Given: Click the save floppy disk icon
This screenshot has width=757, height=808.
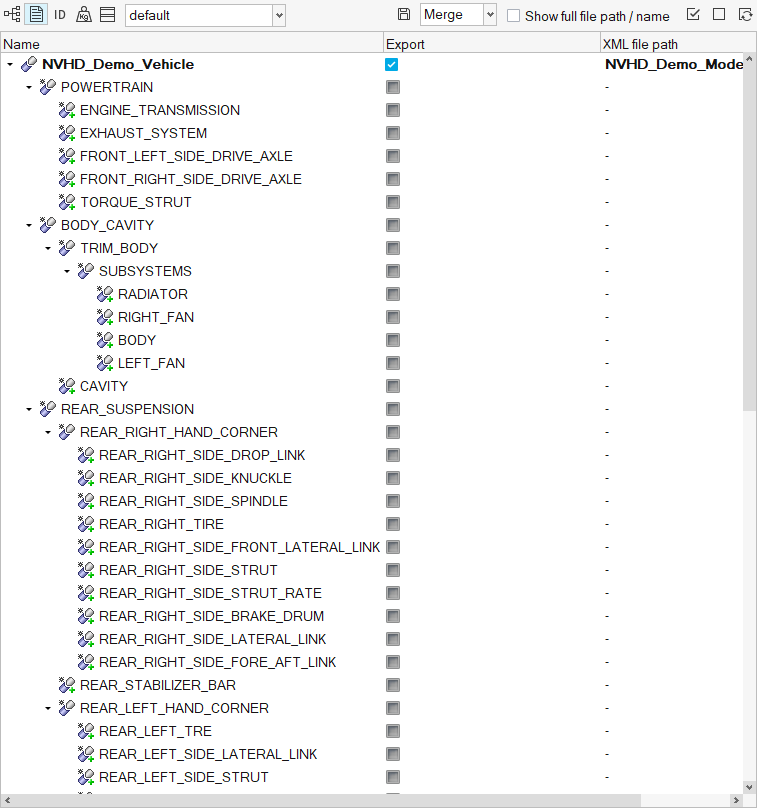Looking at the screenshot, I should click(404, 14).
